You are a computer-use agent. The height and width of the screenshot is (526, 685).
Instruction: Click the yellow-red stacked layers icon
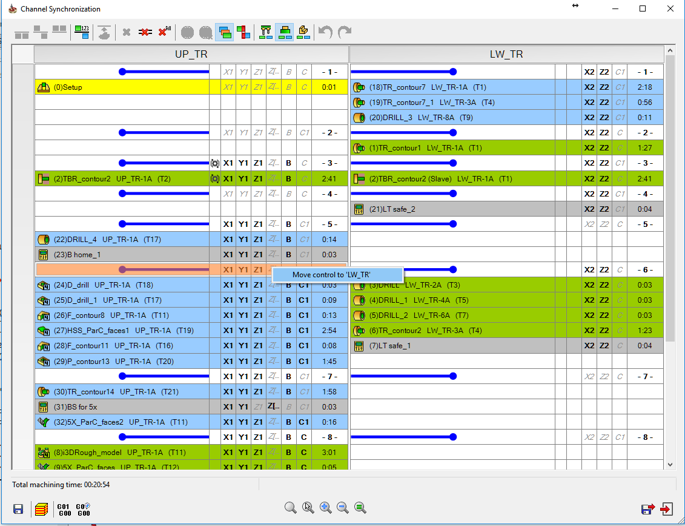click(42, 509)
